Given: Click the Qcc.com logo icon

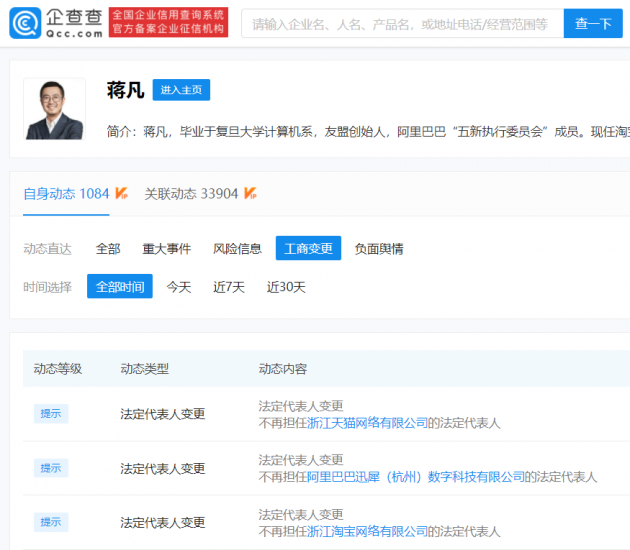Looking at the screenshot, I should 24,23.
